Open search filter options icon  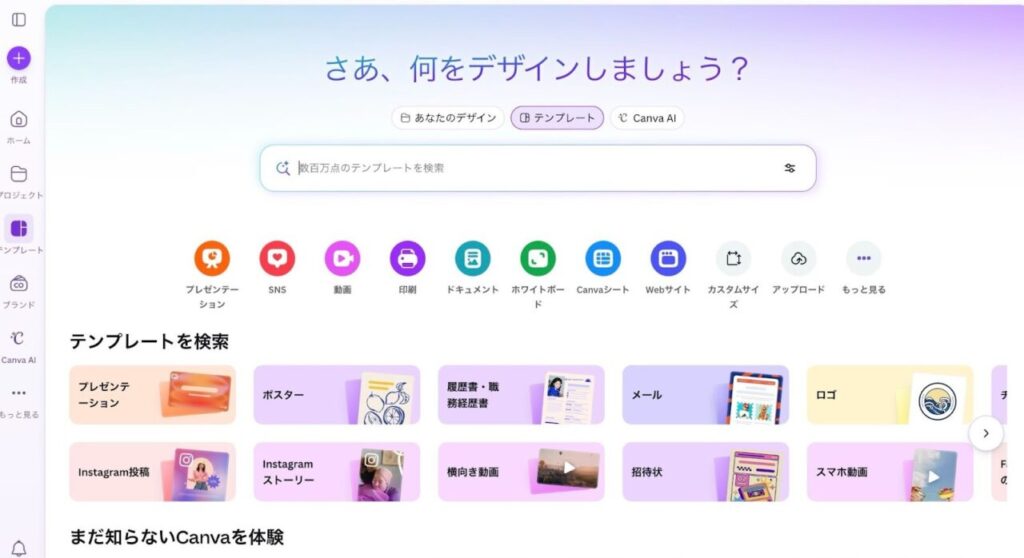pyautogui.click(x=790, y=168)
